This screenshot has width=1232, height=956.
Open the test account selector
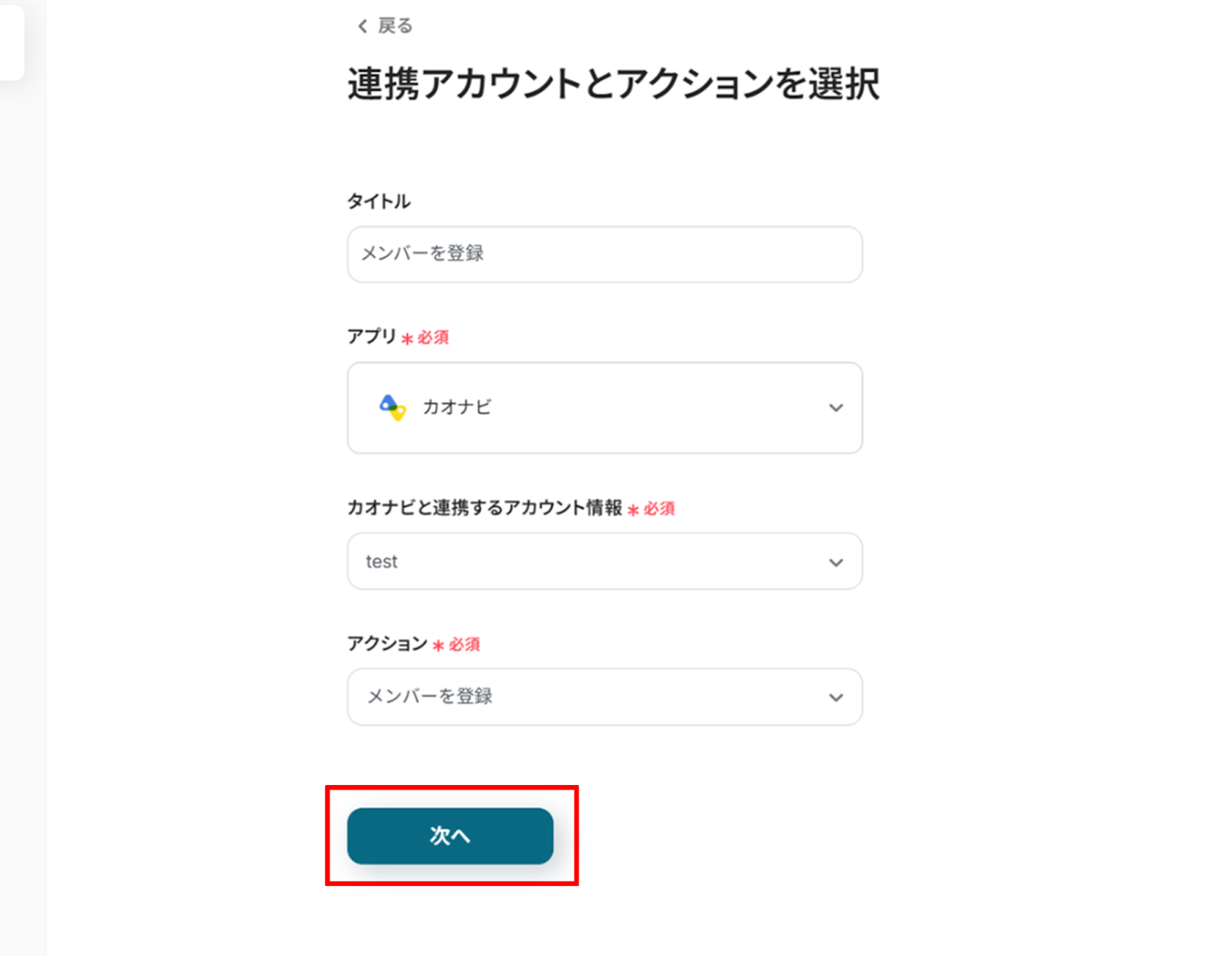point(604,562)
